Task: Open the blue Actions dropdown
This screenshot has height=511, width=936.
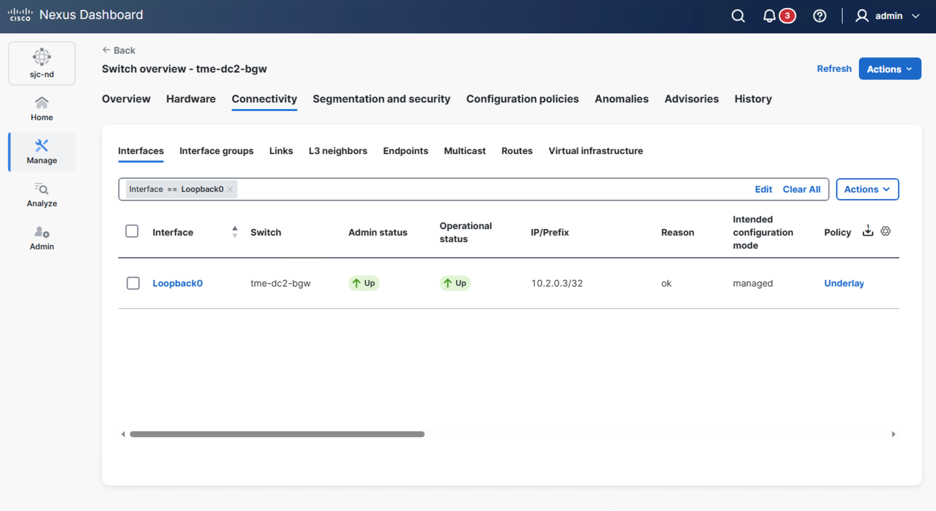Action: (889, 69)
